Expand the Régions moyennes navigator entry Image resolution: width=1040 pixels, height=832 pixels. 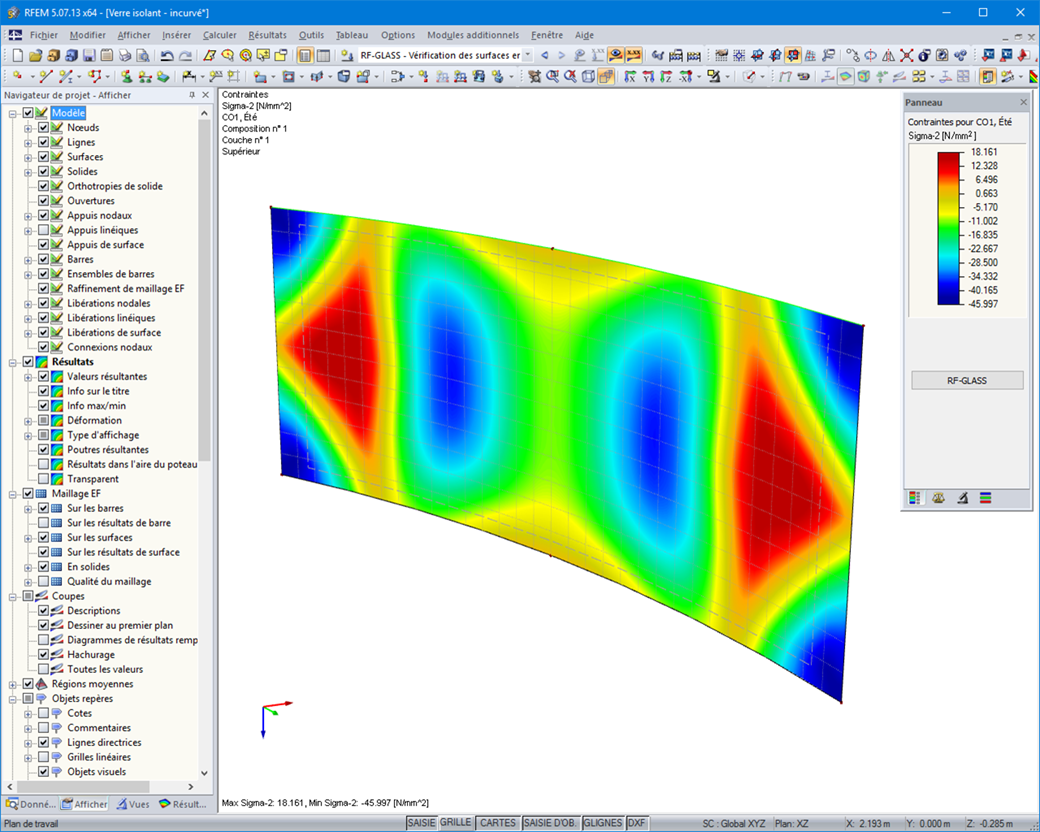click(x=13, y=683)
